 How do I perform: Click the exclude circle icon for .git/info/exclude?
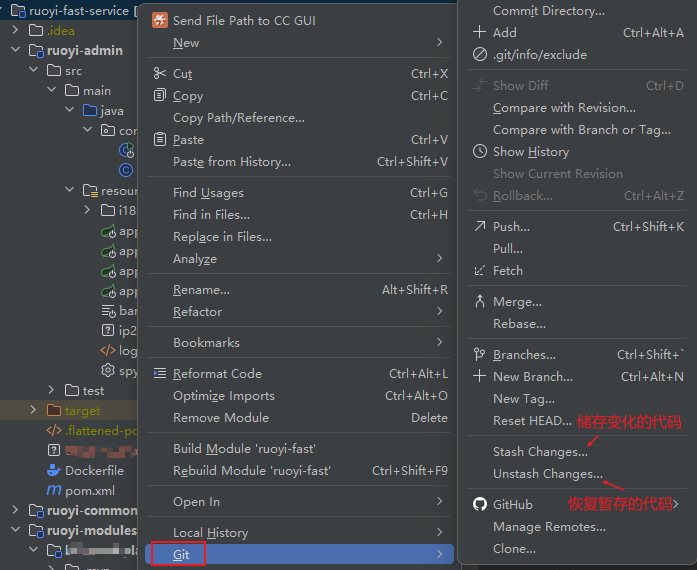[480, 54]
